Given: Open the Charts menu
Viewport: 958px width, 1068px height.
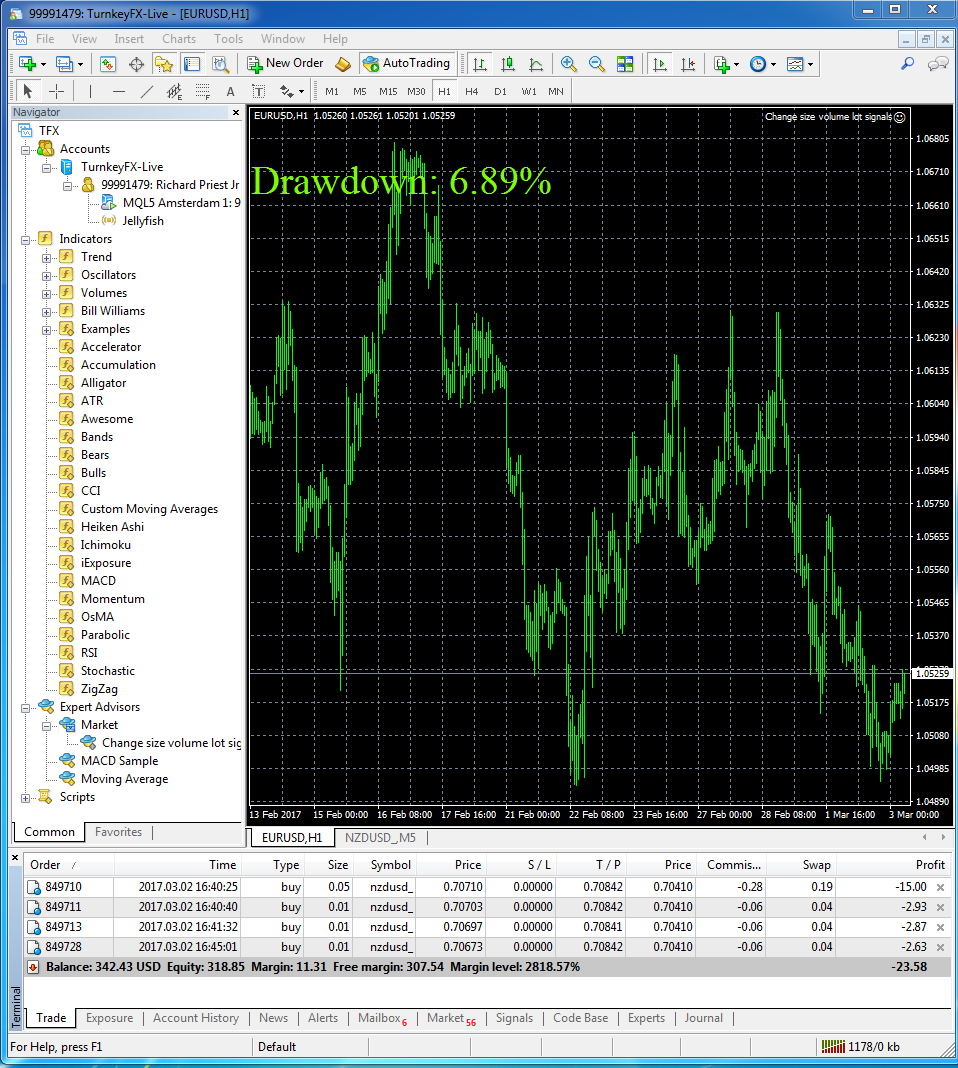Looking at the screenshot, I should coord(179,39).
